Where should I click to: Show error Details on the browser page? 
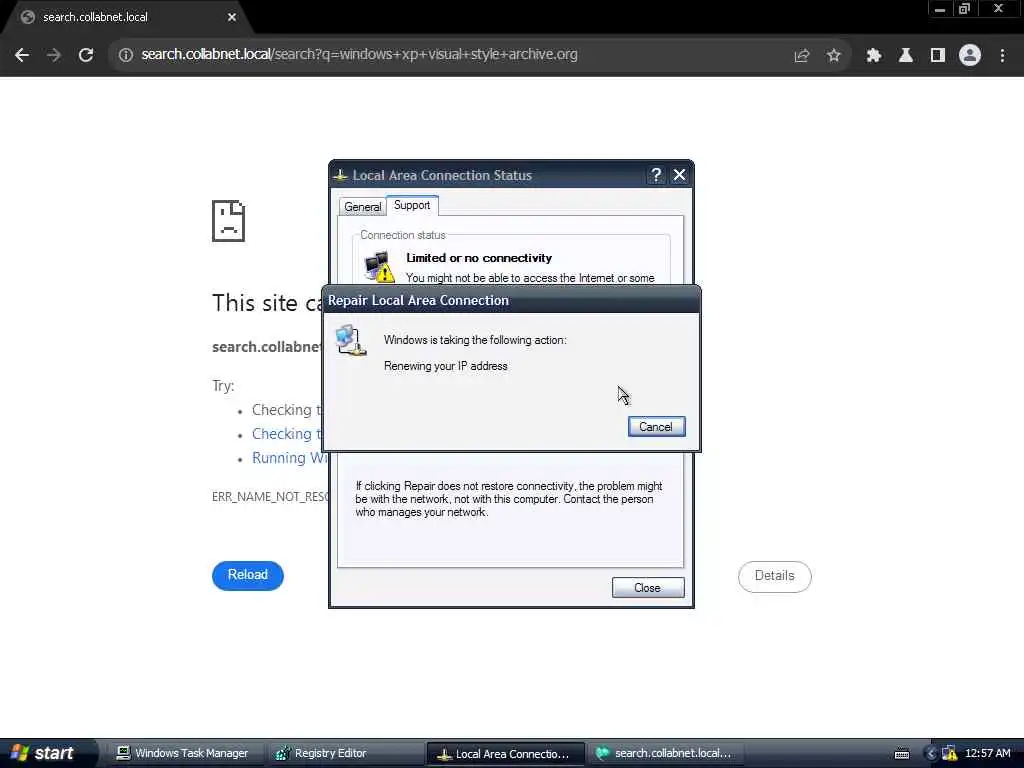tap(775, 576)
